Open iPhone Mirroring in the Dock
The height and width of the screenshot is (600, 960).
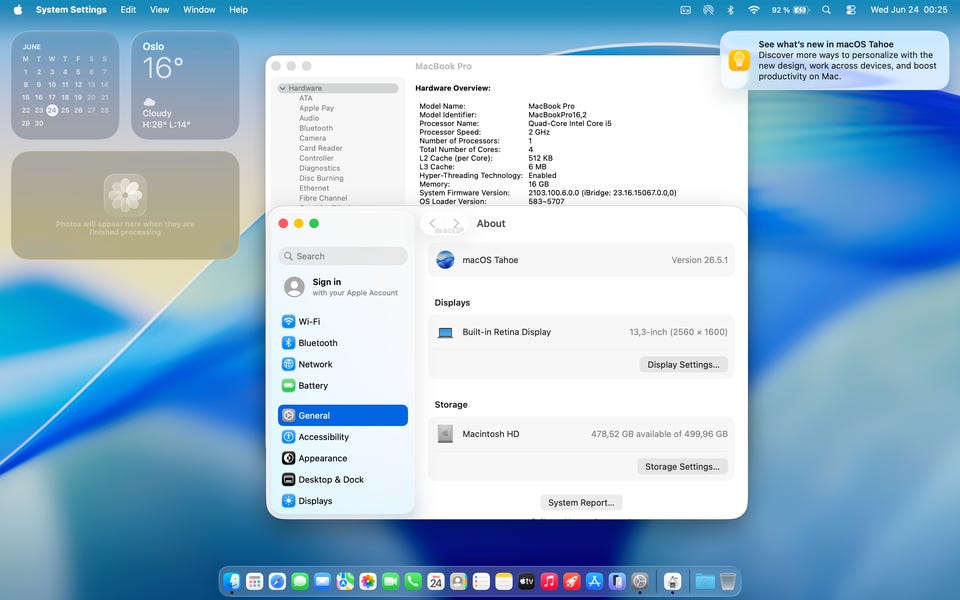(617, 581)
